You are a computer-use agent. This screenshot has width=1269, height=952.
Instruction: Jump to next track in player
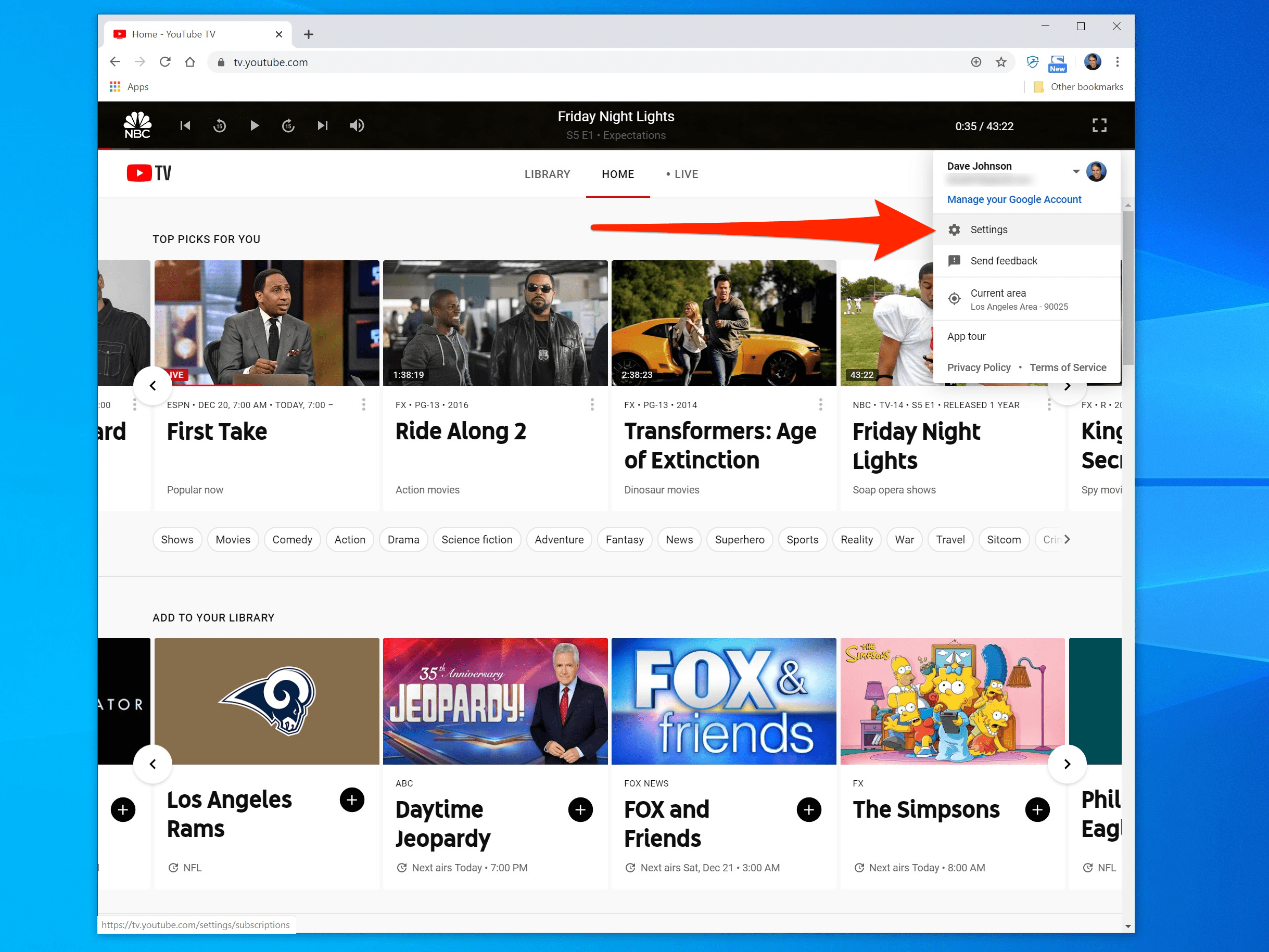[x=322, y=125]
